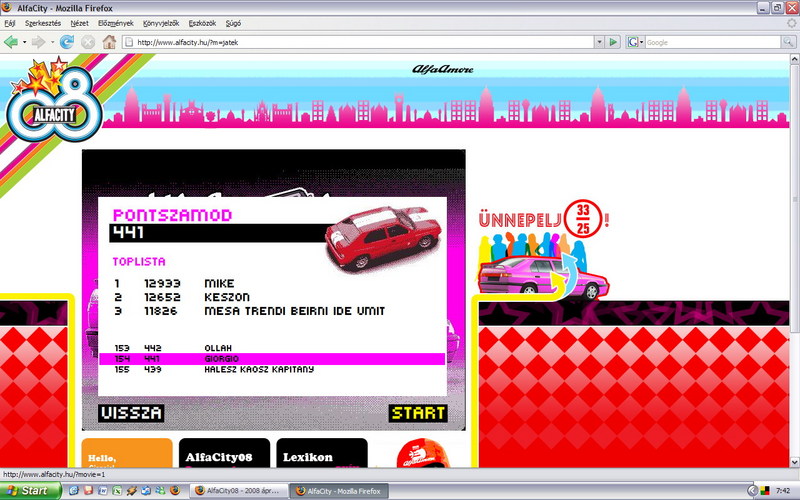Click the system tray clock 7:42

pyautogui.click(x=783, y=491)
